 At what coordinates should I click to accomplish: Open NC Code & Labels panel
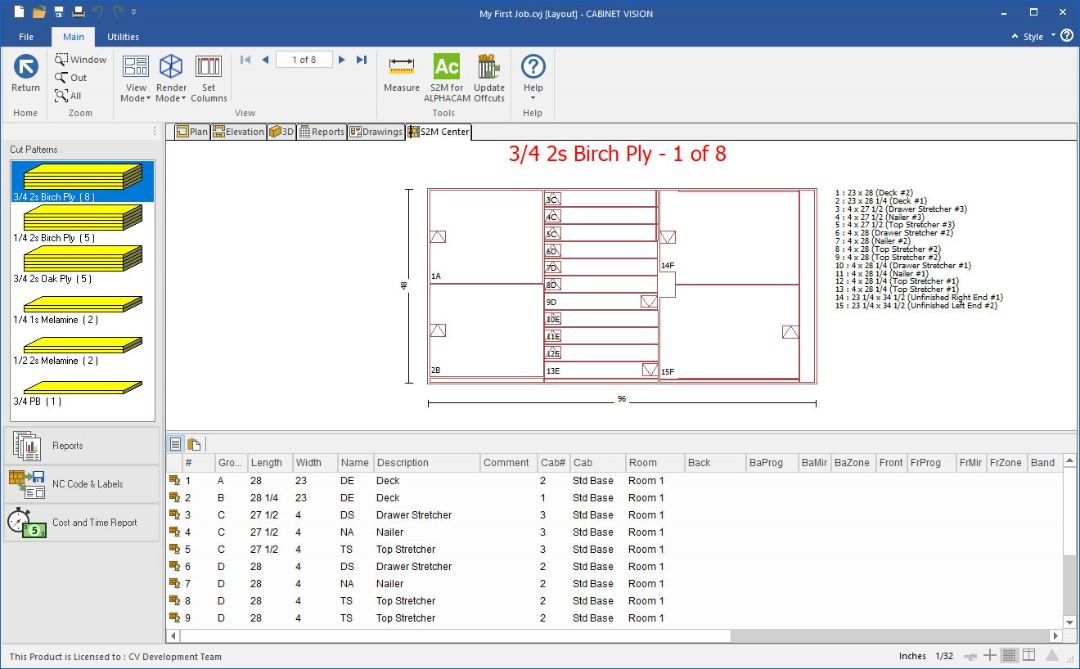82,484
